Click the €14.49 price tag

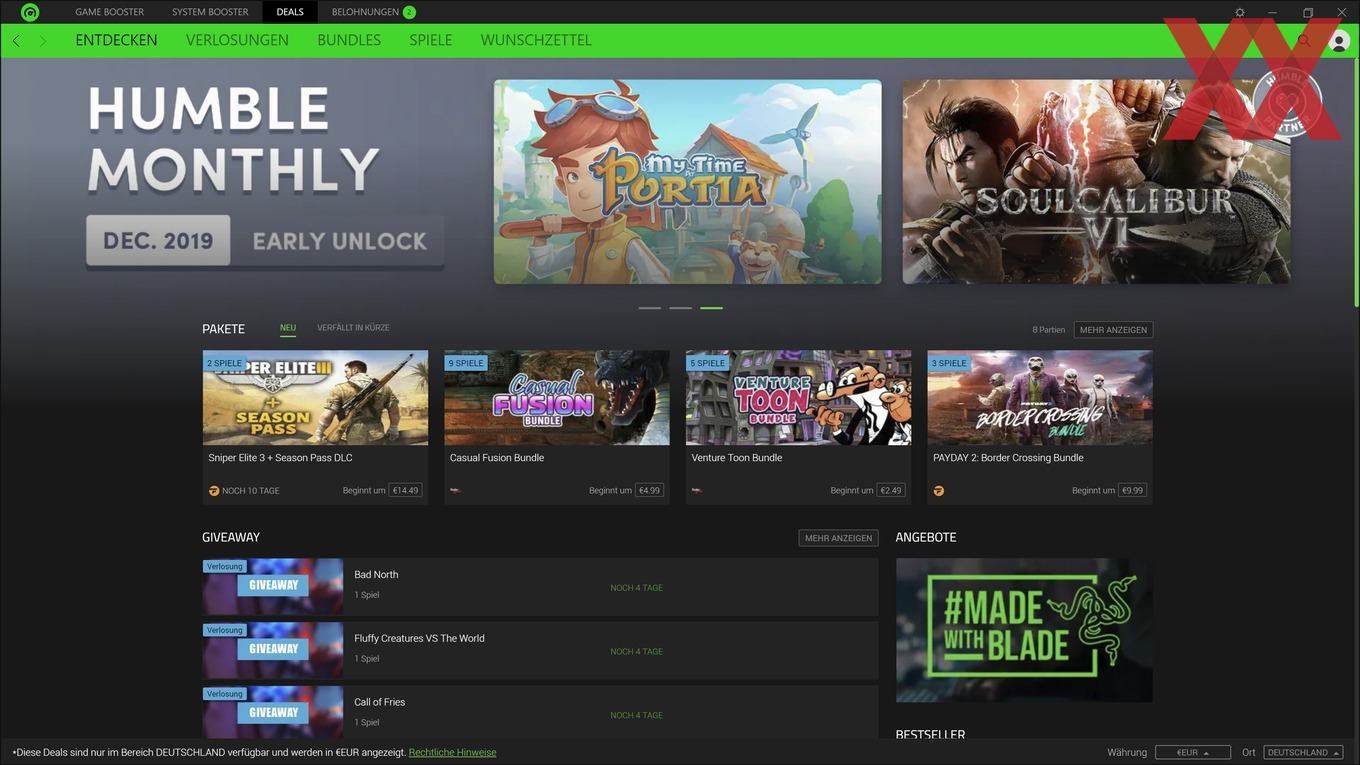coord(405,491)
